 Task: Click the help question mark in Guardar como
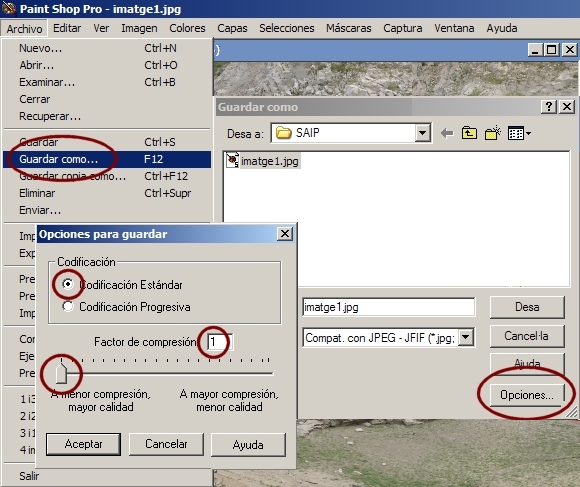pos(549,107)
